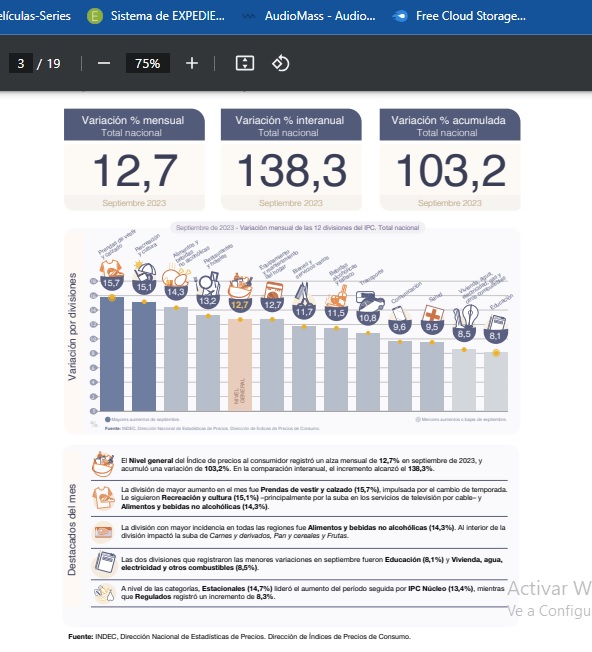Click the zoom in plus button
The image size is (592, 652).
pos(192,64)
